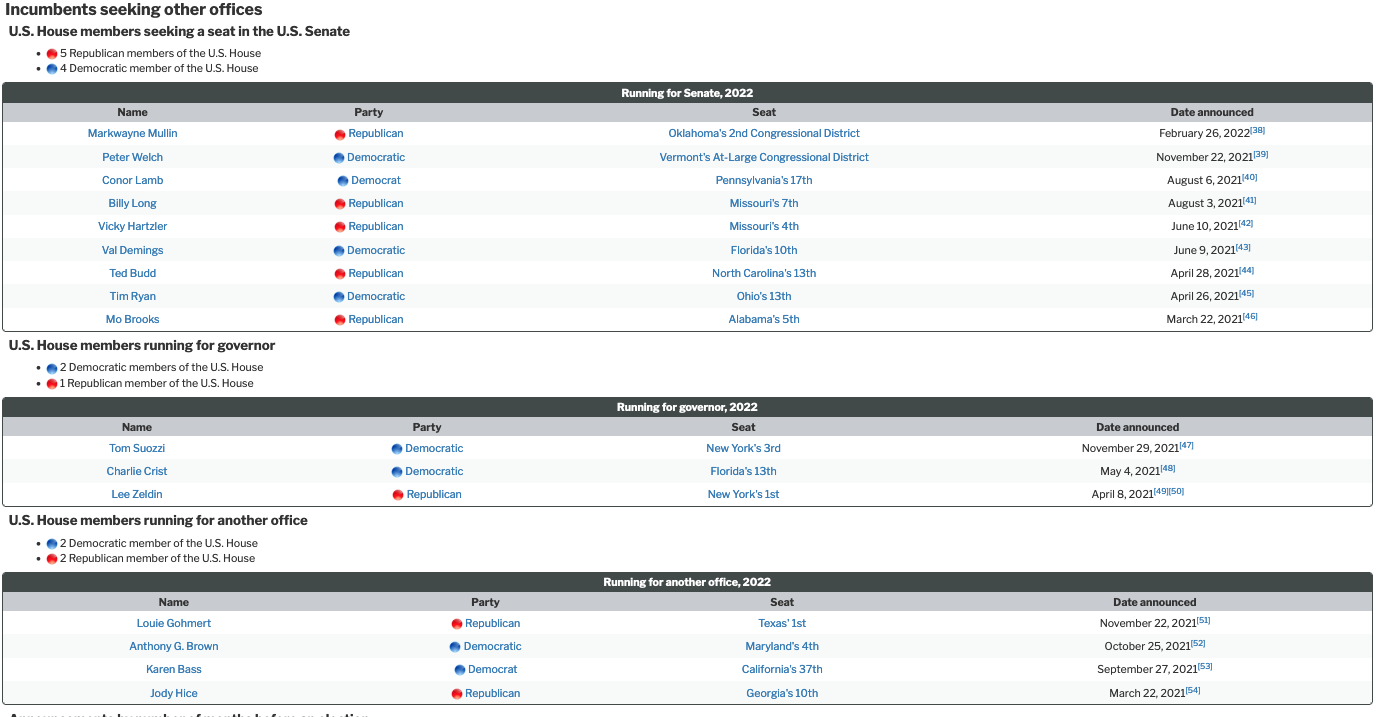Click red party dot icon in Billy Long row
Image resolution: width=1380 pixels, height=717 pixels.
pos(340,204)
